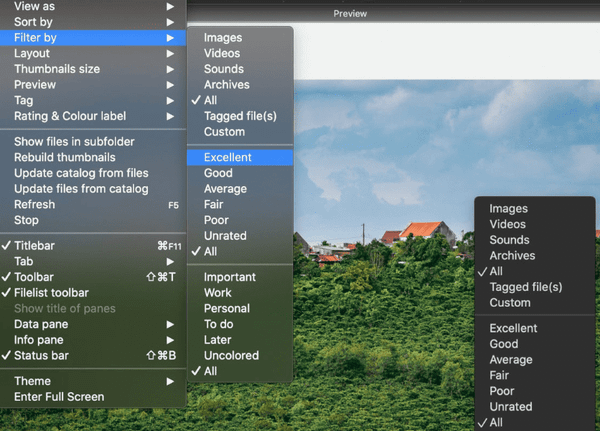The width and height of the screenshot is (600, 431).
Task: Toggle the Toolbar visibility option
Action: pyautogui.click(x=93, y=277)
